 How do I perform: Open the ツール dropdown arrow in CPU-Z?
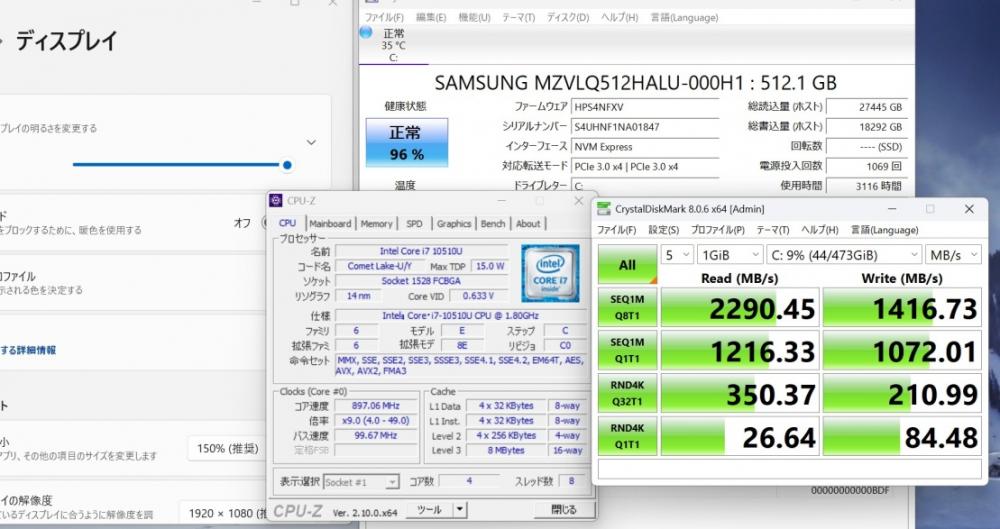(460, 509)
